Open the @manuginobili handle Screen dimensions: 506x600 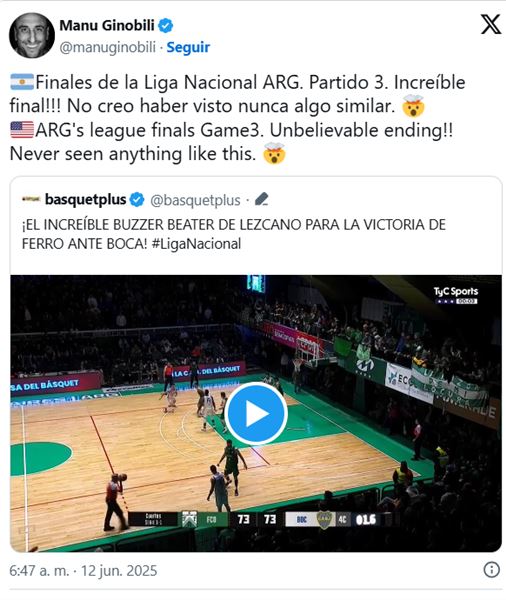click(108, 47)
